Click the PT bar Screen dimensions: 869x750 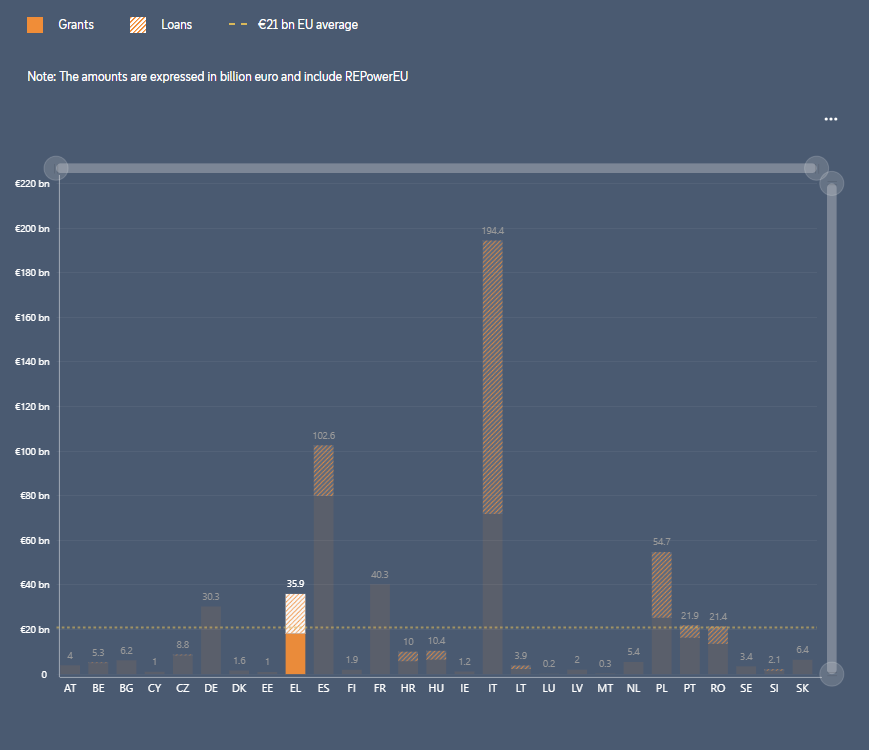point(689,650)
